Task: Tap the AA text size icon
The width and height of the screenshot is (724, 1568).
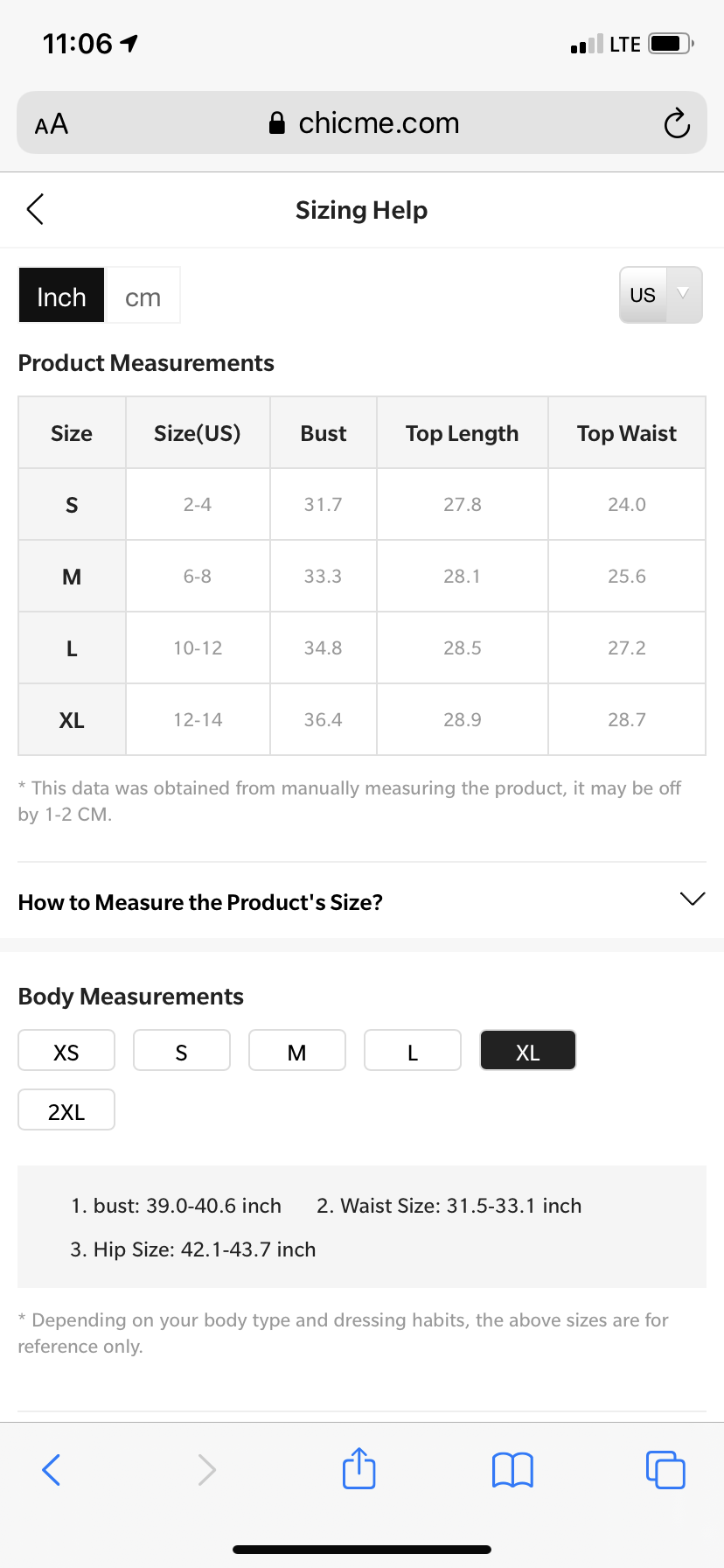Action: [x=52, y=123]
